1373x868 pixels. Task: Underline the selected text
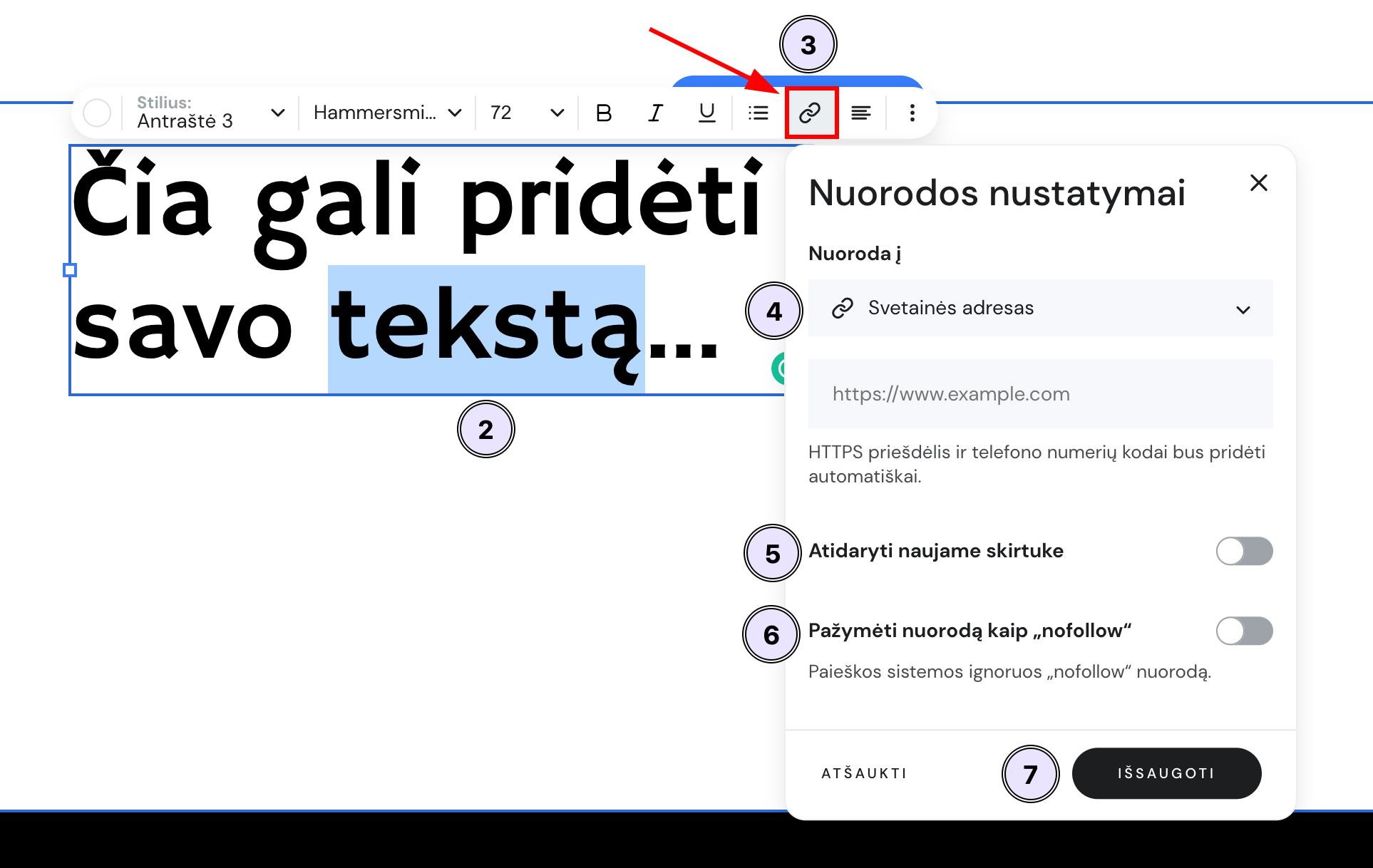[x=706, y=112]
